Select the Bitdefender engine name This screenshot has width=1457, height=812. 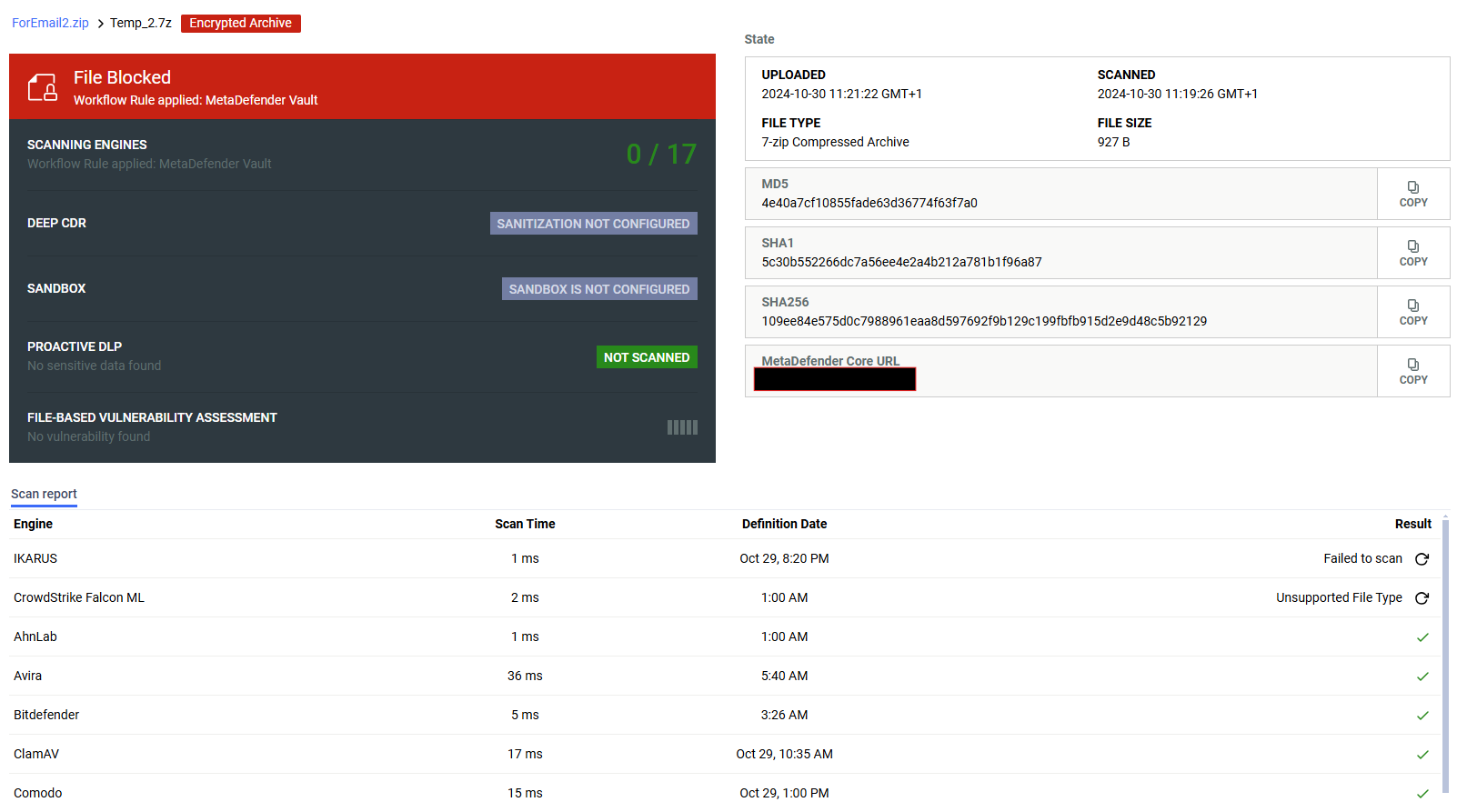[x=46, y=715]
